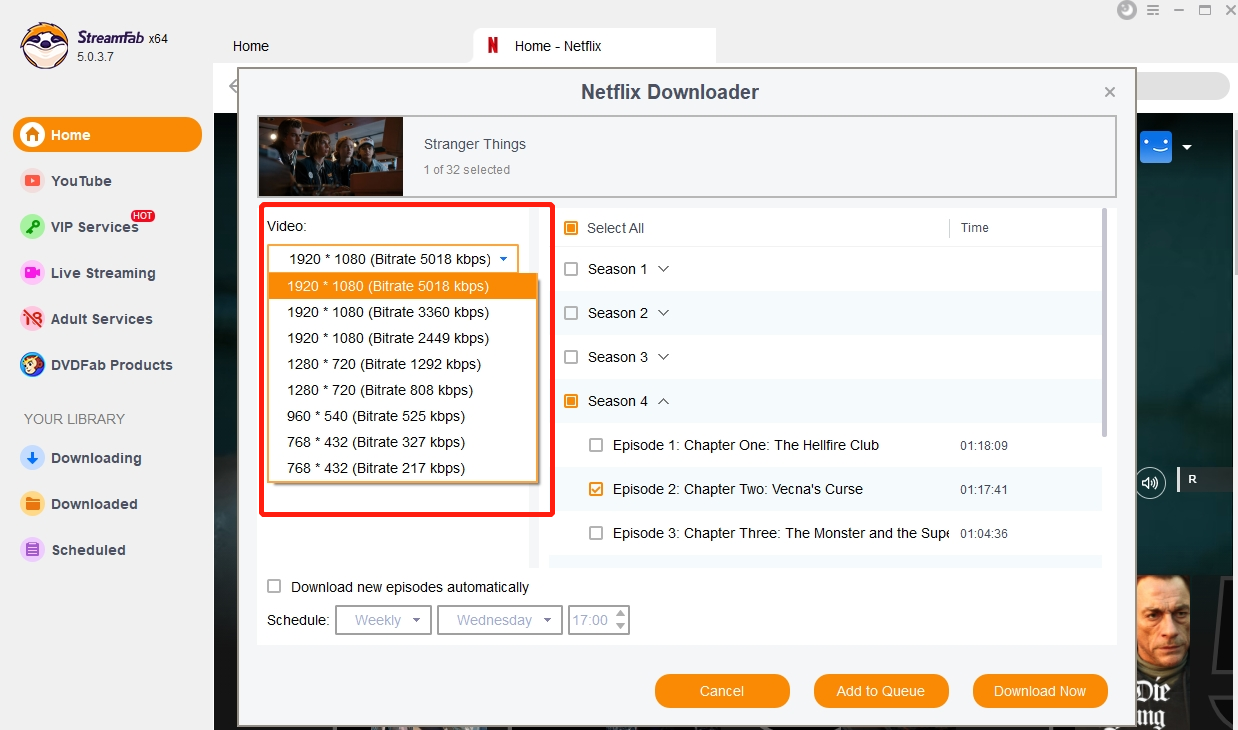The image size is (1238, 730).
Task: Click the Netflix profile avatar icon
Action: click(1156, 147)
